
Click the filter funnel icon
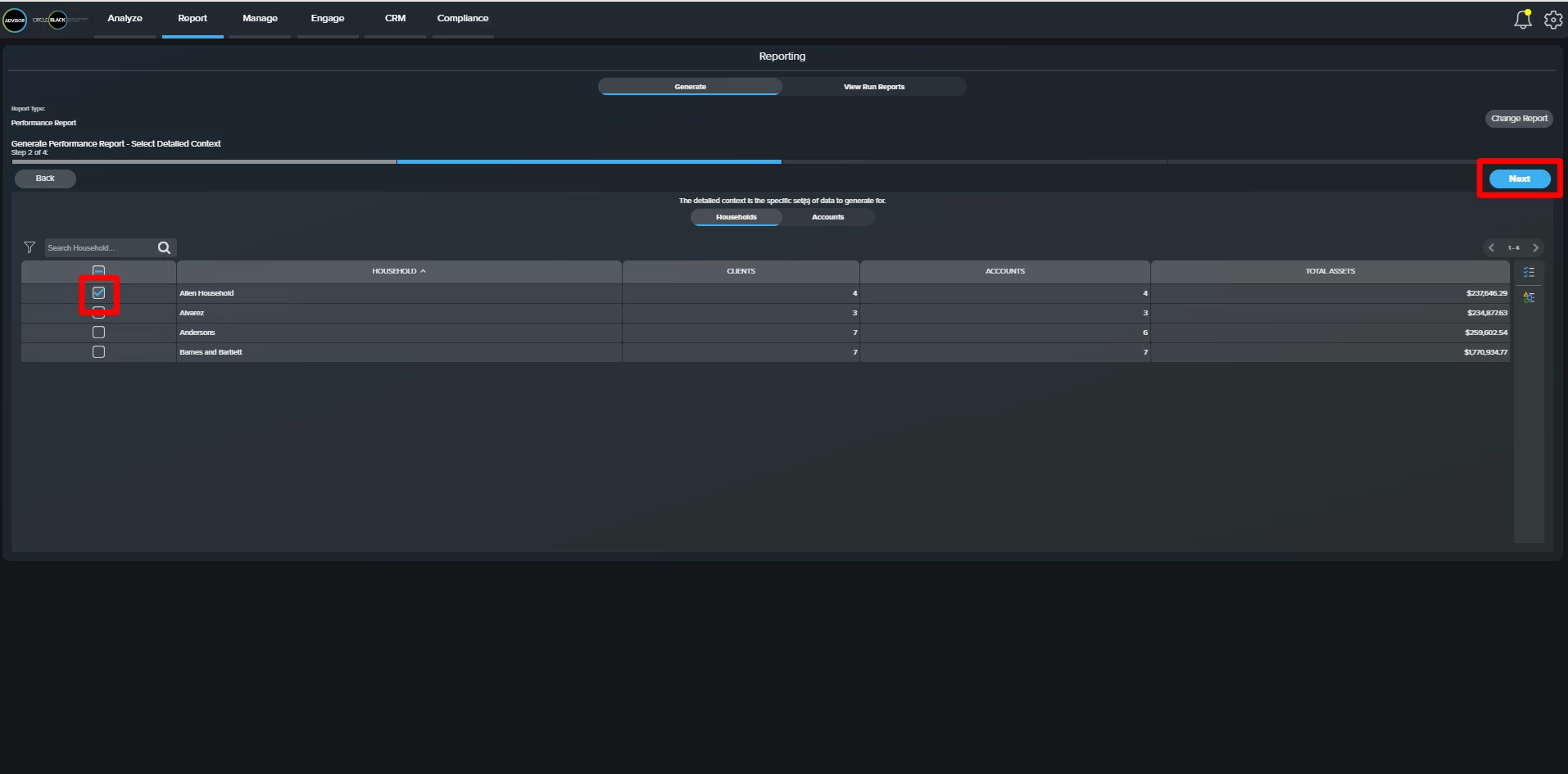(x=29, y=247)
